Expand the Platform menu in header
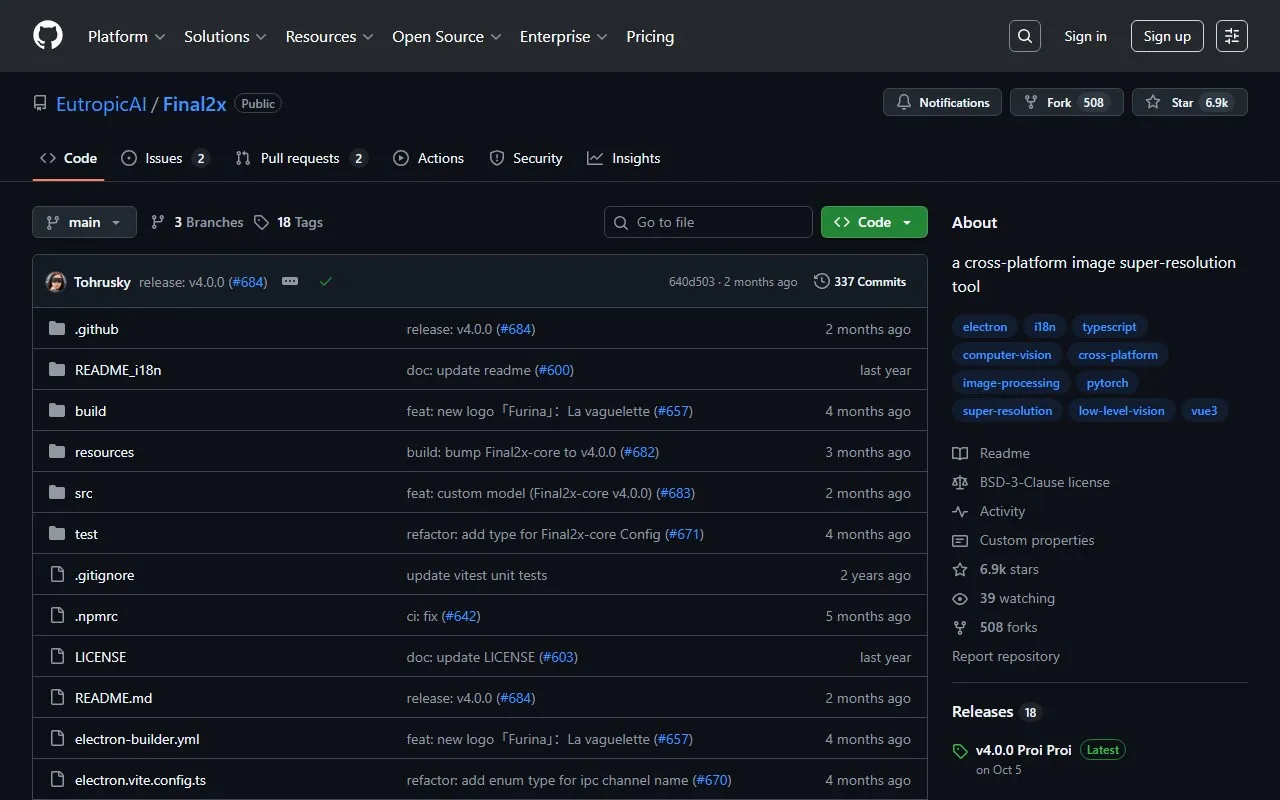 [126, 36]
